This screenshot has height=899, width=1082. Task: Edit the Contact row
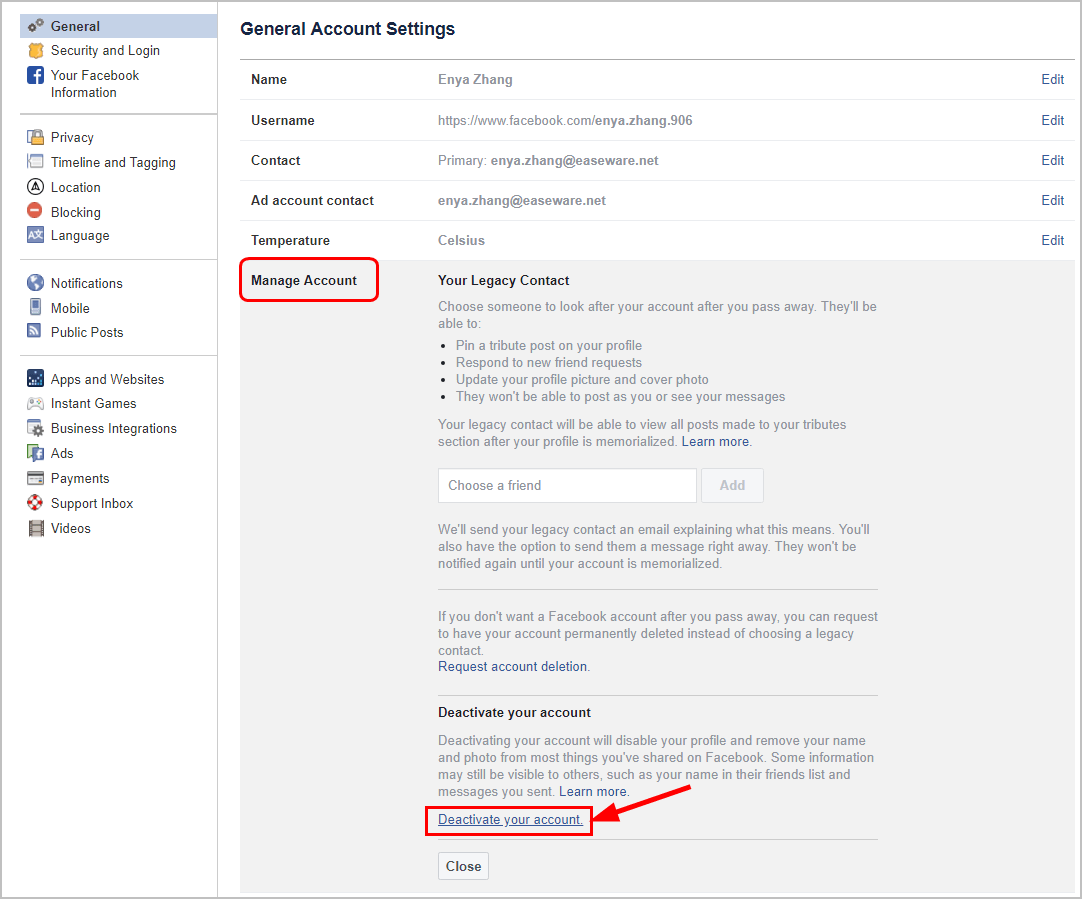pos(1052,160)
